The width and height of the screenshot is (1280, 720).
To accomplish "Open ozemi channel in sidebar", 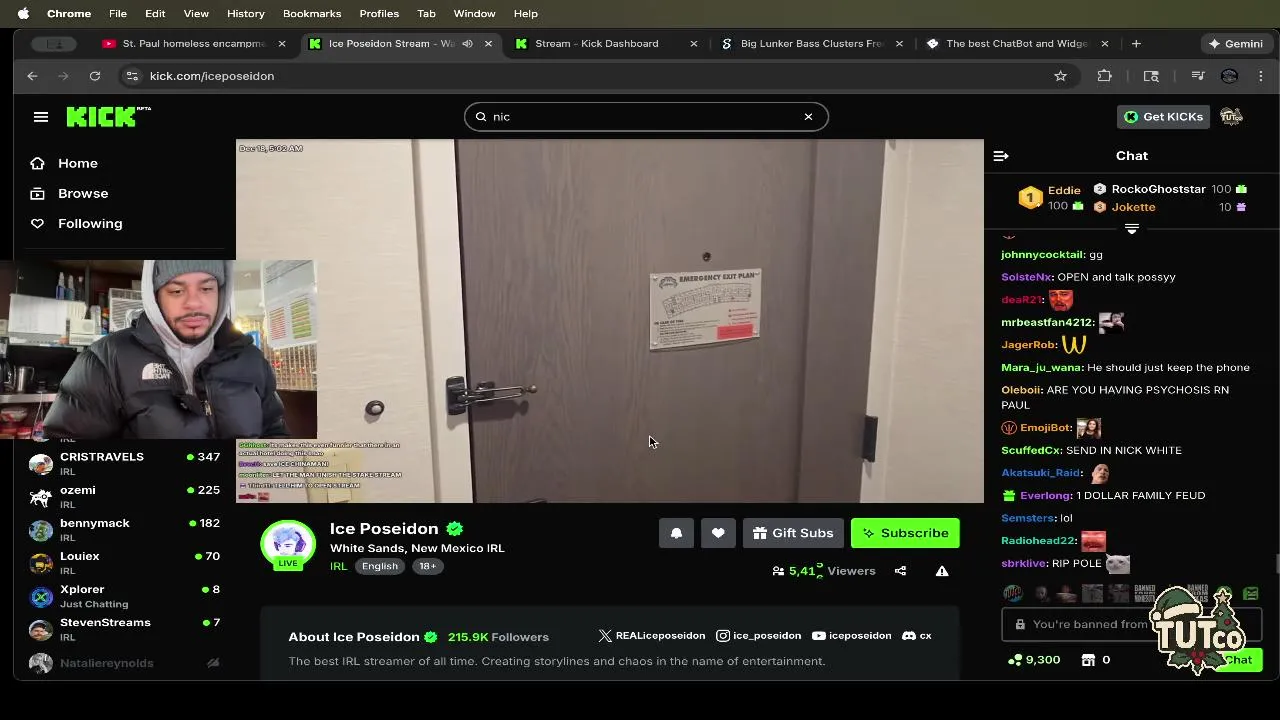I will coord(125,496).
